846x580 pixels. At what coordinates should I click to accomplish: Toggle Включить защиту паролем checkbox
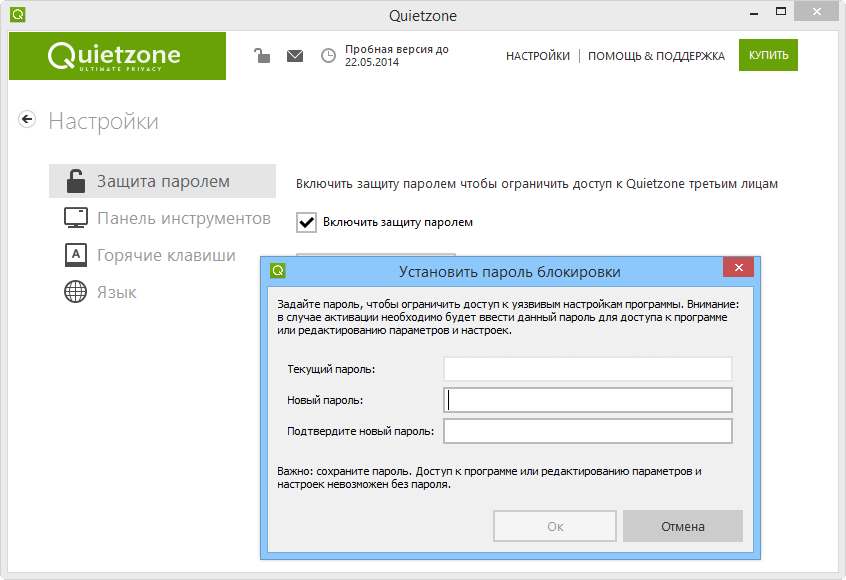coord(306,222)
